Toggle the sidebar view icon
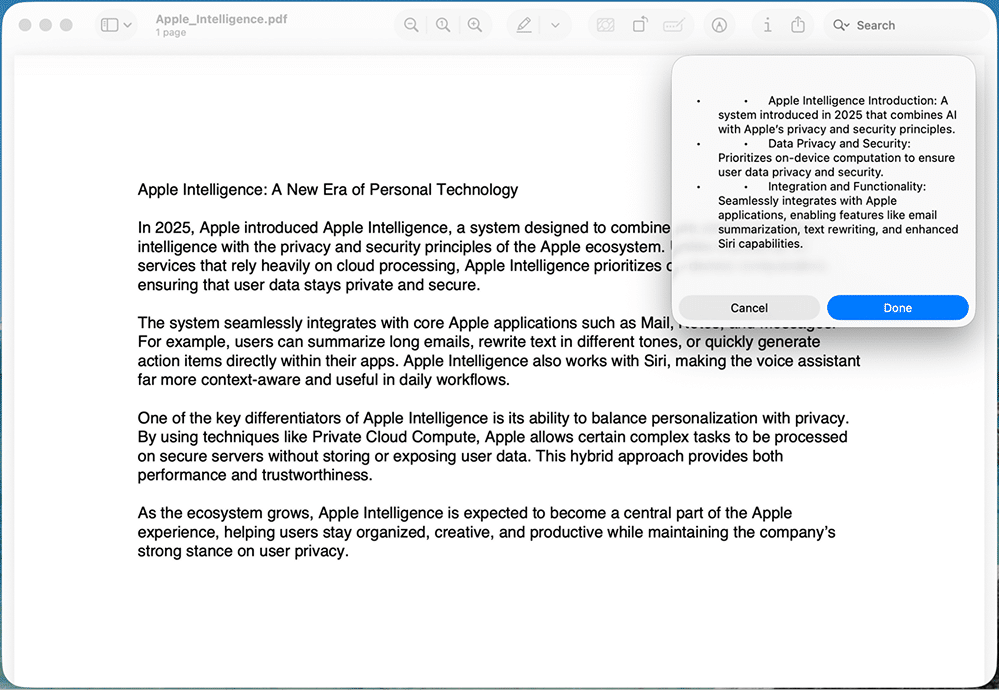This screenshot has height=690, width=999. click(108, 24)
